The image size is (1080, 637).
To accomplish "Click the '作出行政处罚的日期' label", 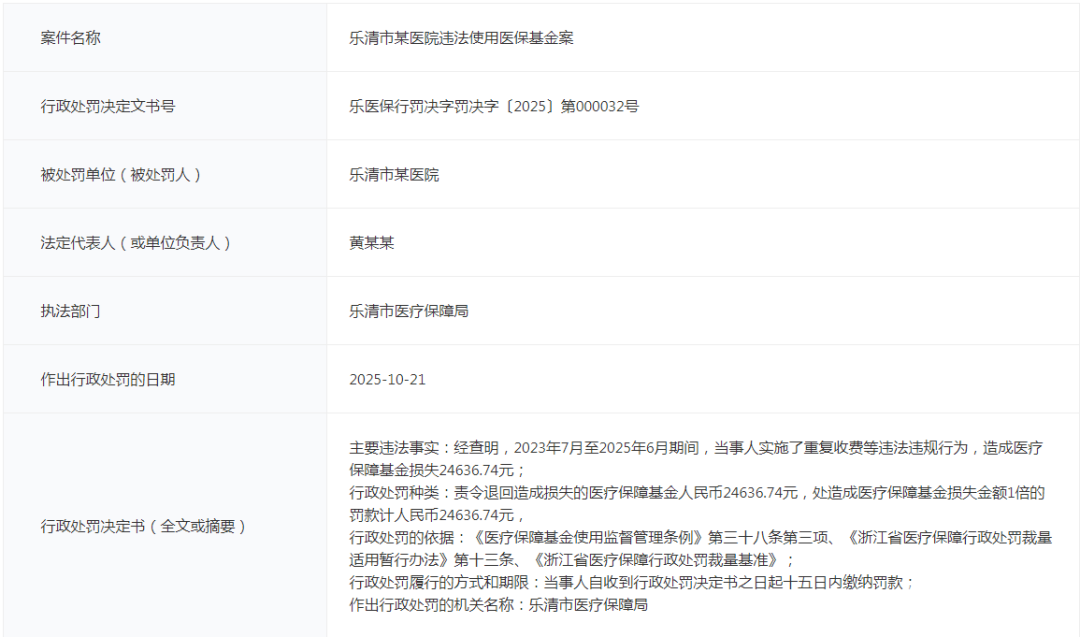I will click(x=108, y=380).
